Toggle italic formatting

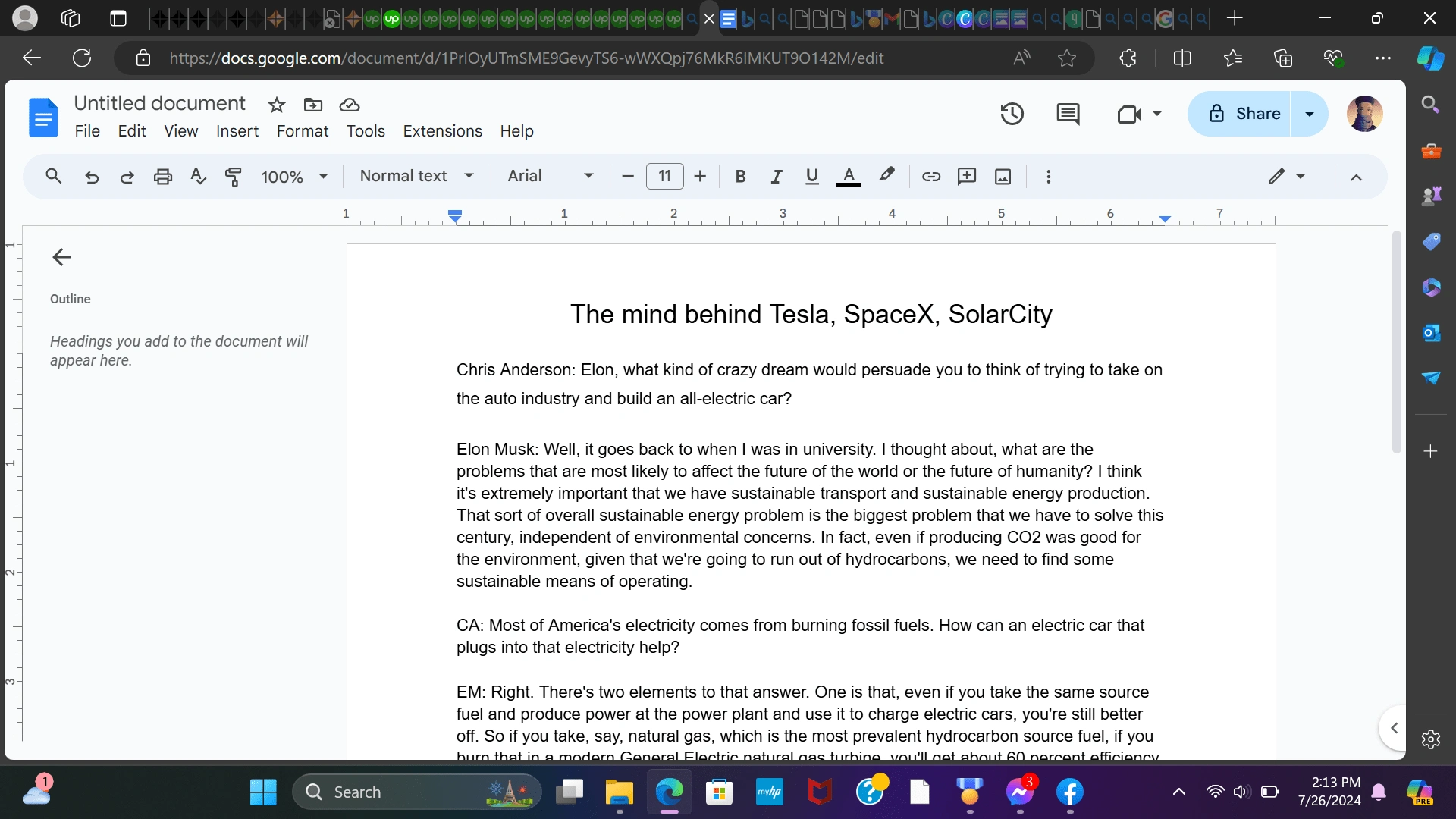[x=776, y=177]
